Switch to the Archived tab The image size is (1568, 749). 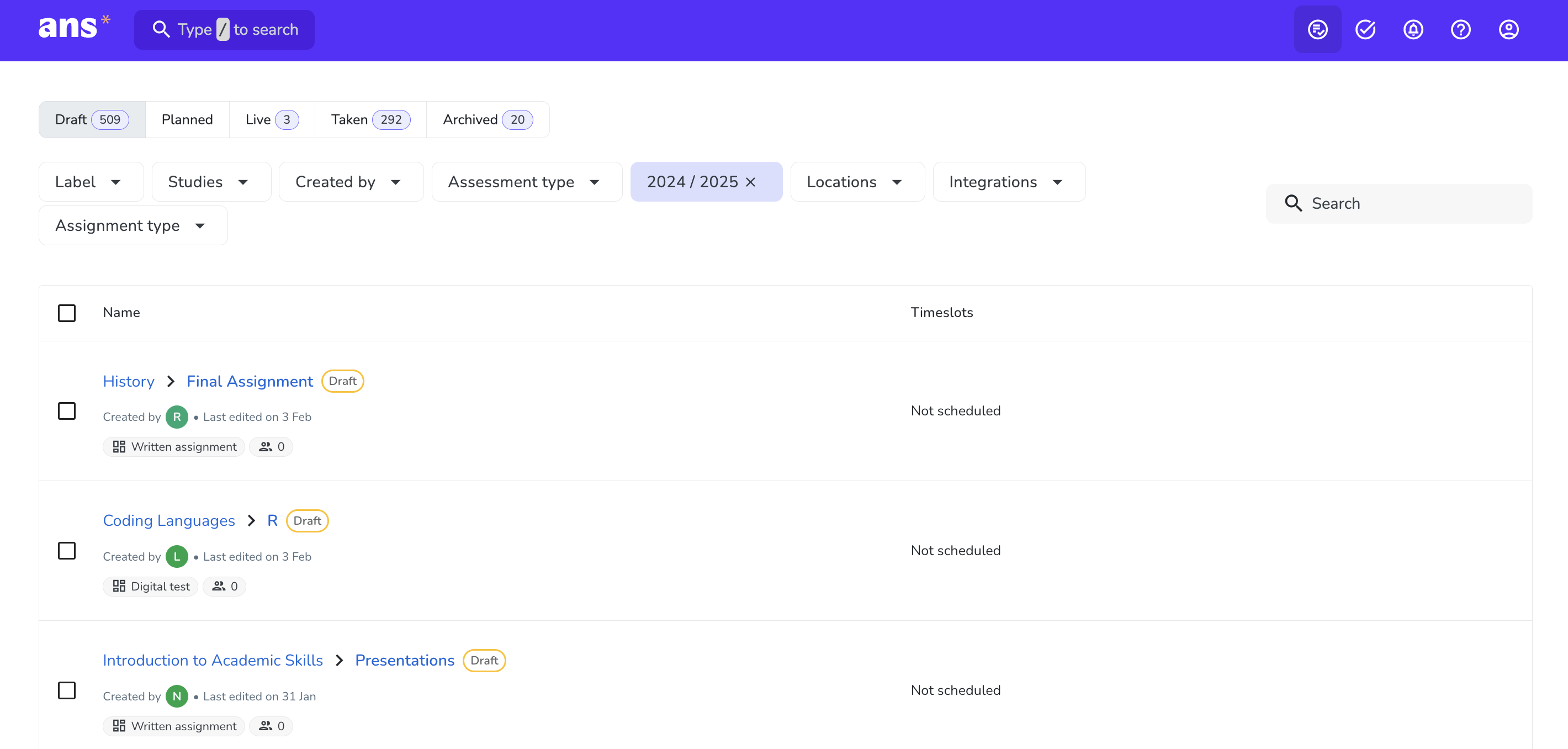[x=487, y=119]
